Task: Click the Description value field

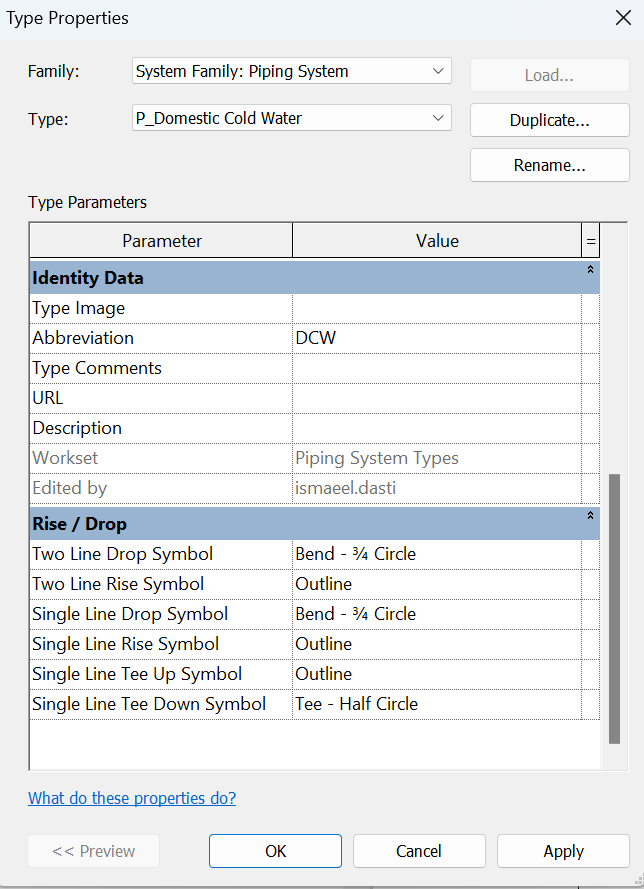Action: point(437,428)
